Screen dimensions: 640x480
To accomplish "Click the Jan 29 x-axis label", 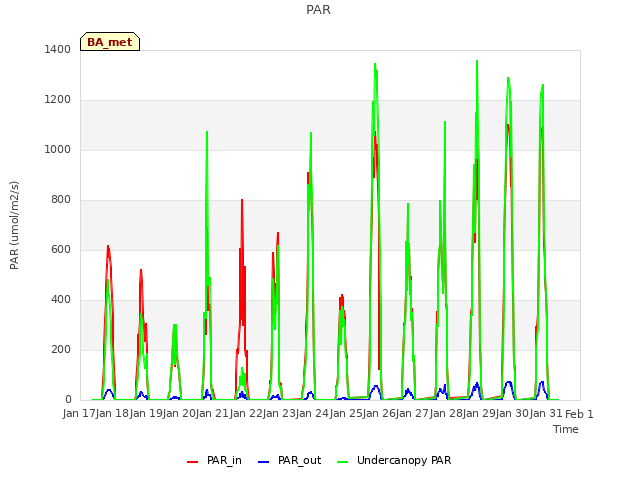I will tap(479, 413).
